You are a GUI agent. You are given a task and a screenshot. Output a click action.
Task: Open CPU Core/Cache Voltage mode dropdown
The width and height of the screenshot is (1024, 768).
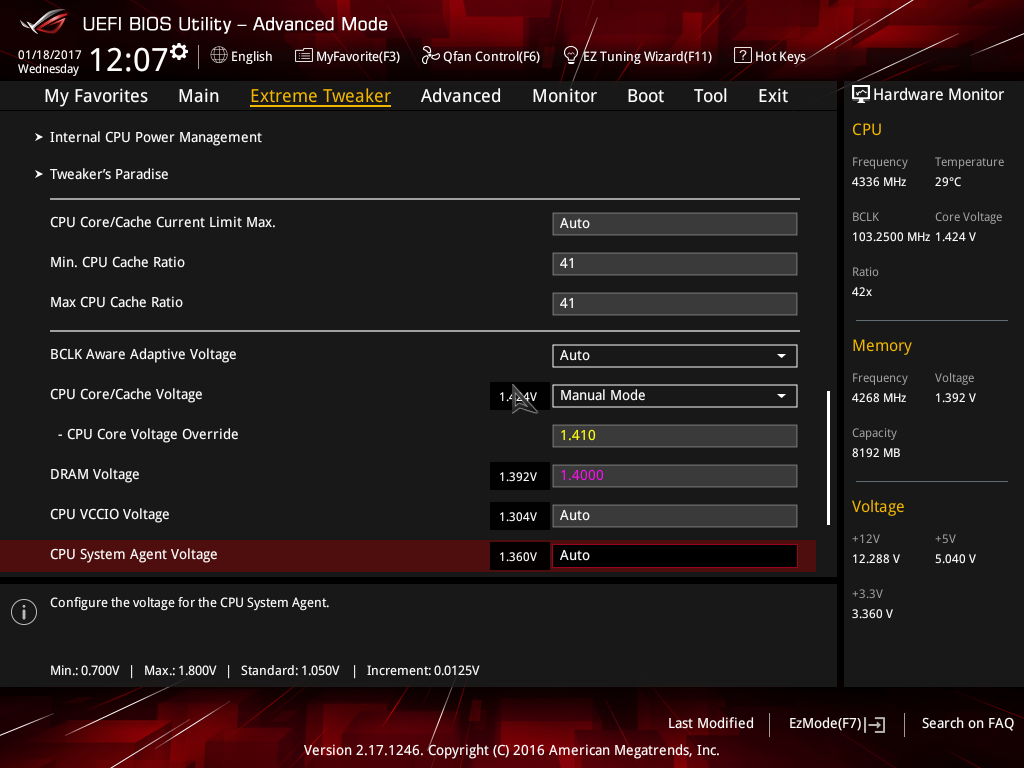(675, 396)
